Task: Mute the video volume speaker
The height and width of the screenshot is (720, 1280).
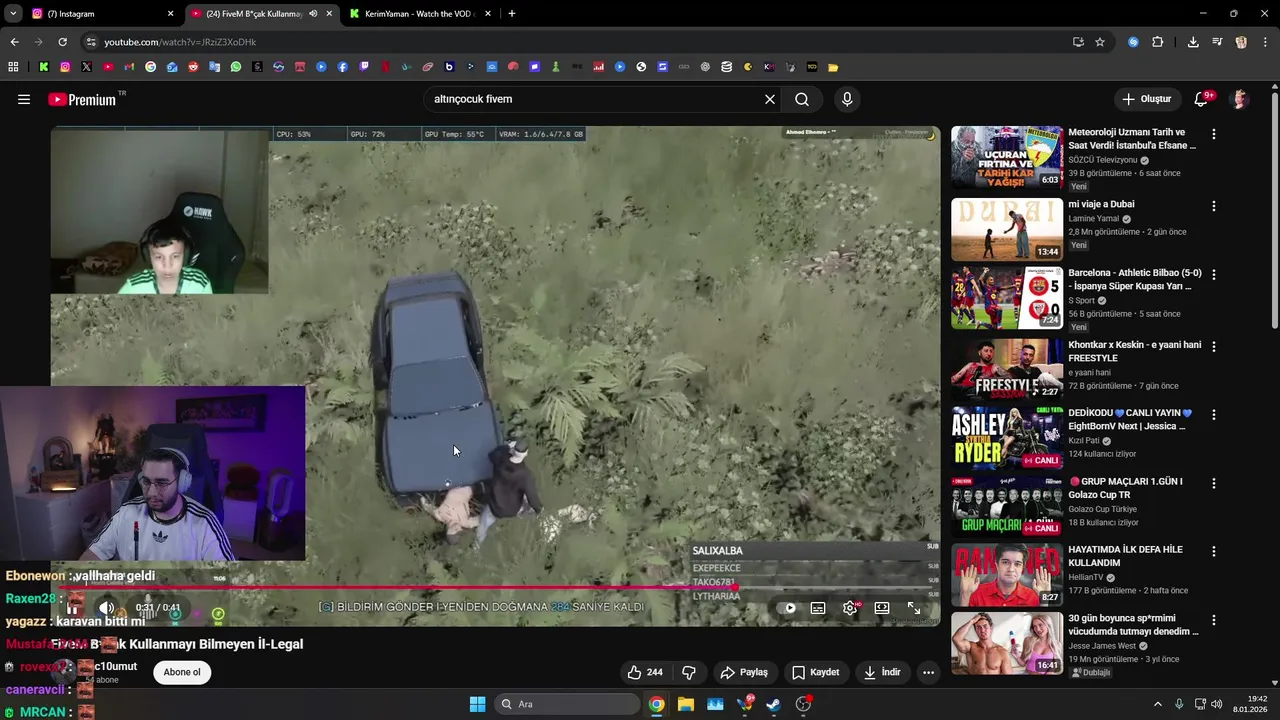Action: [106, 608]
